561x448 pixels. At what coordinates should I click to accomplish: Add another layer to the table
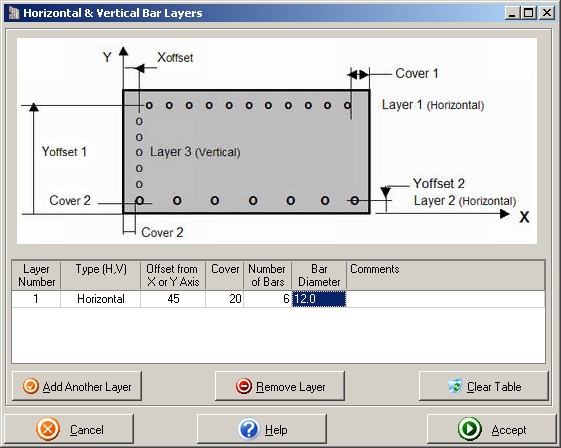[77, 386]
